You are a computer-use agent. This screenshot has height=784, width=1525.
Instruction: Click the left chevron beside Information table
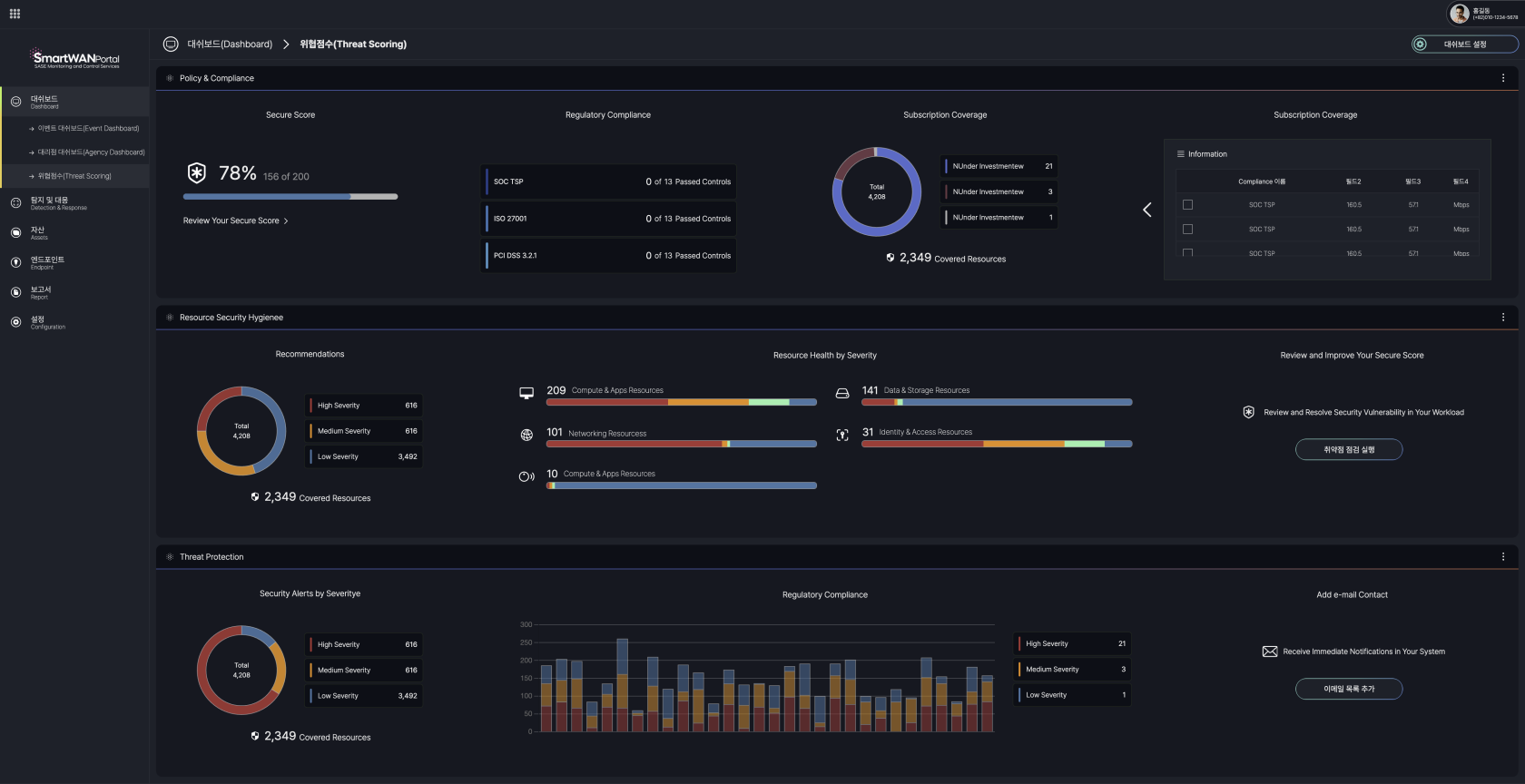coord(1147,210)
